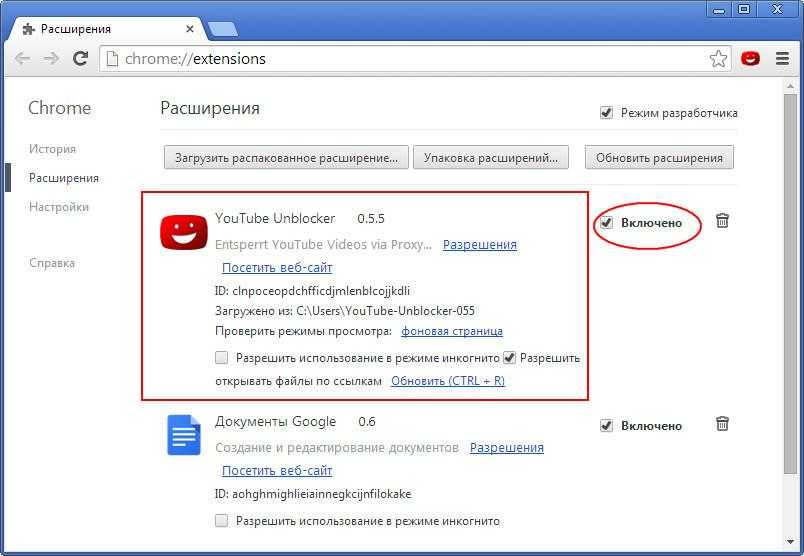Open История in the Chrome sidebar
Image resolution: width=804 pixels, height=556 pixels.
click(52, 149)
